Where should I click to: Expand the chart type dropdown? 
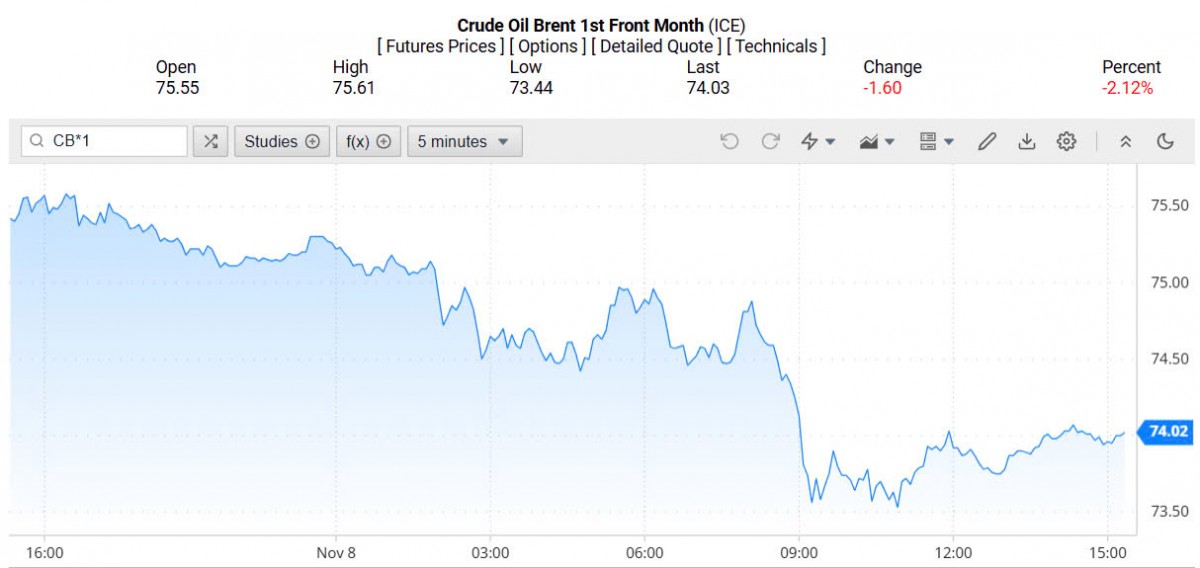pyautogui.click(x=876, y=142)
